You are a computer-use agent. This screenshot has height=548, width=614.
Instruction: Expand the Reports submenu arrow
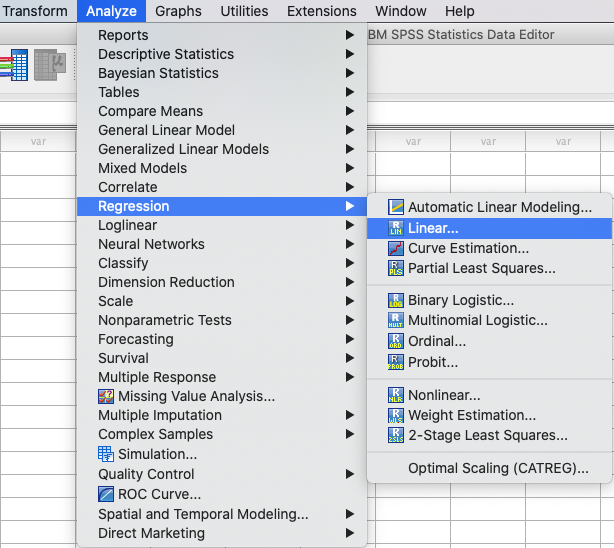pos(350,35)
